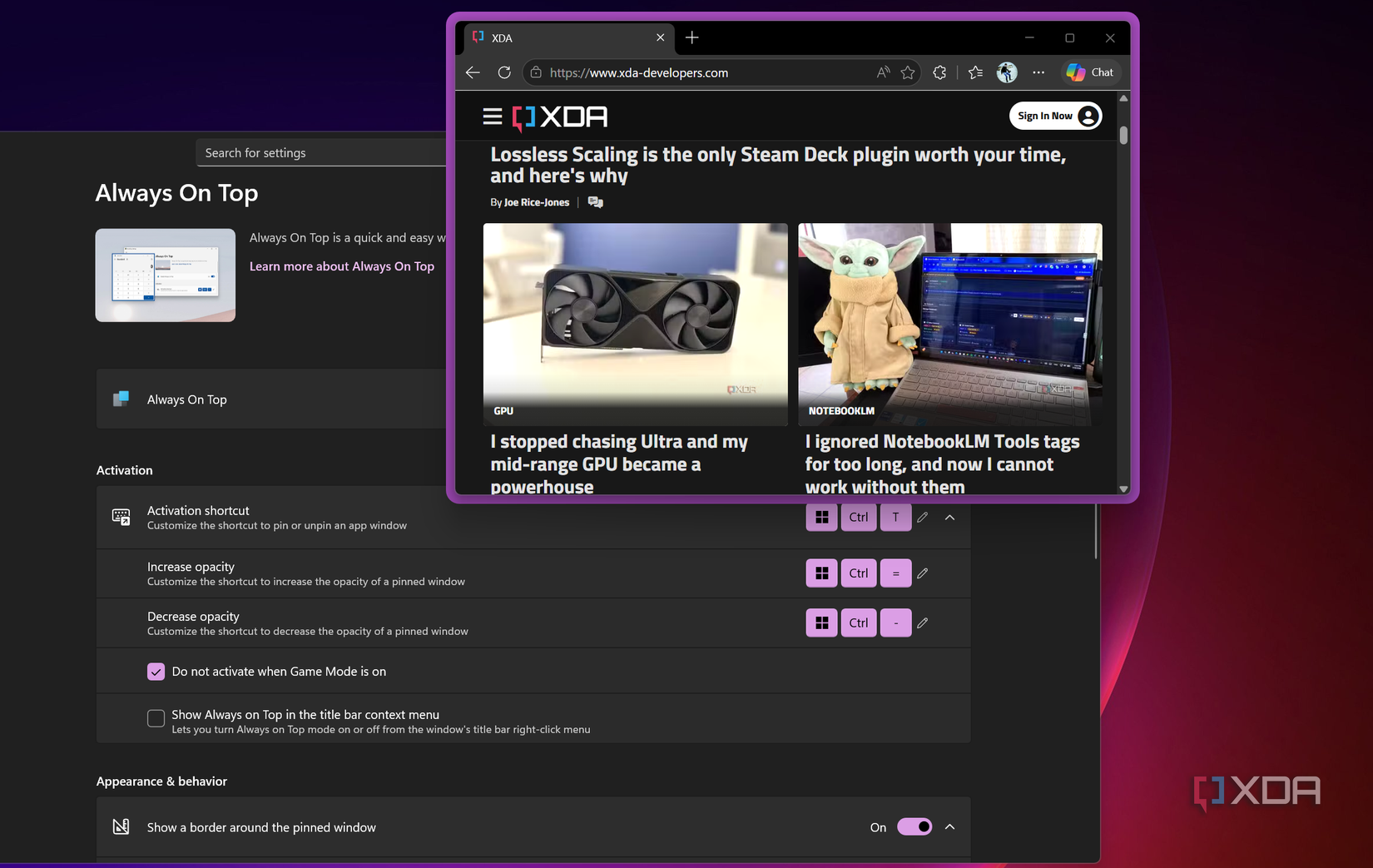This screenshot has width=1373, height=868.
Task: Click the Always On Top preview image
Action: pyautogui.click(x=166, y=275)
